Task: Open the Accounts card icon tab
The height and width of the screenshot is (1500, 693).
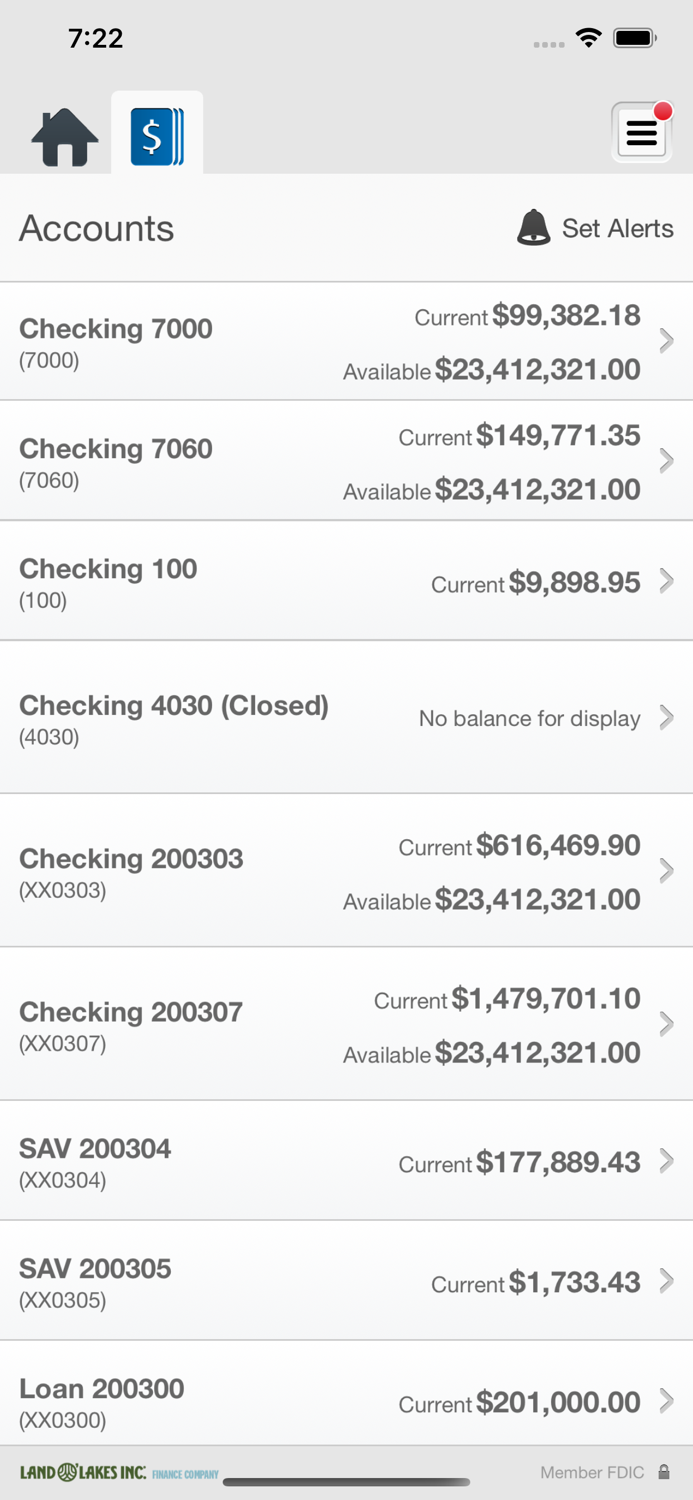Action: pos(157,133)
